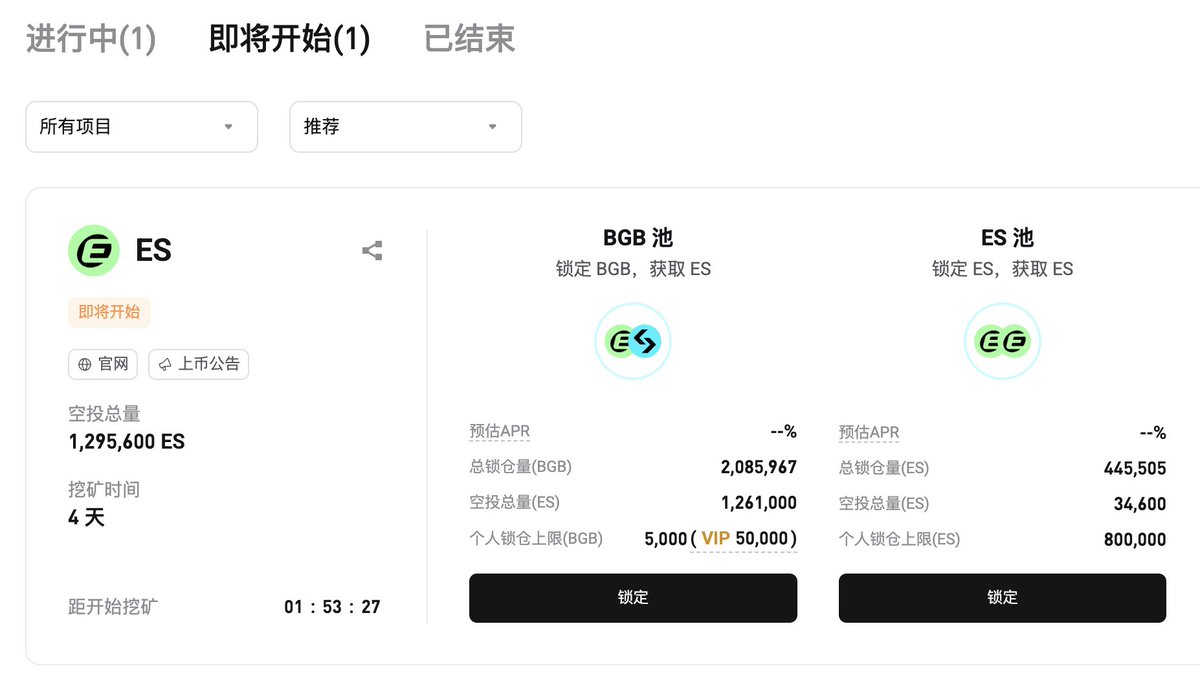Viewport: 1200px width, 681px height.
Task: Click the 2,085,967 total locked value
Action: (x=758, y=467)
